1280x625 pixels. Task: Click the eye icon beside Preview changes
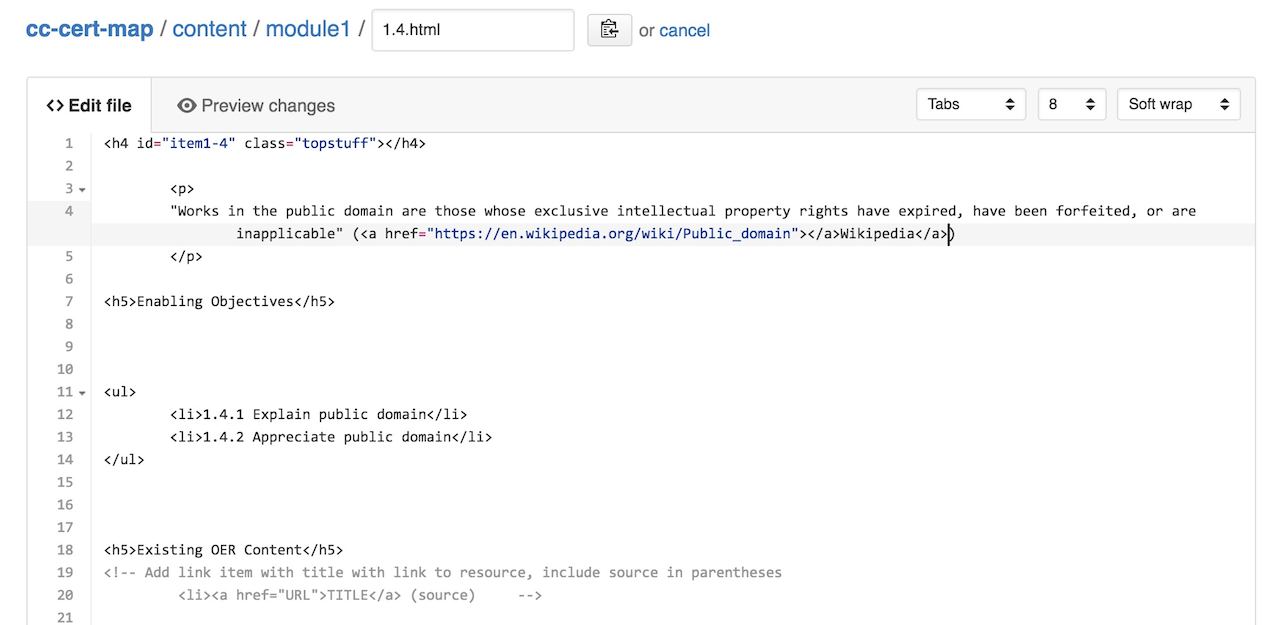(x=186, y=104)
